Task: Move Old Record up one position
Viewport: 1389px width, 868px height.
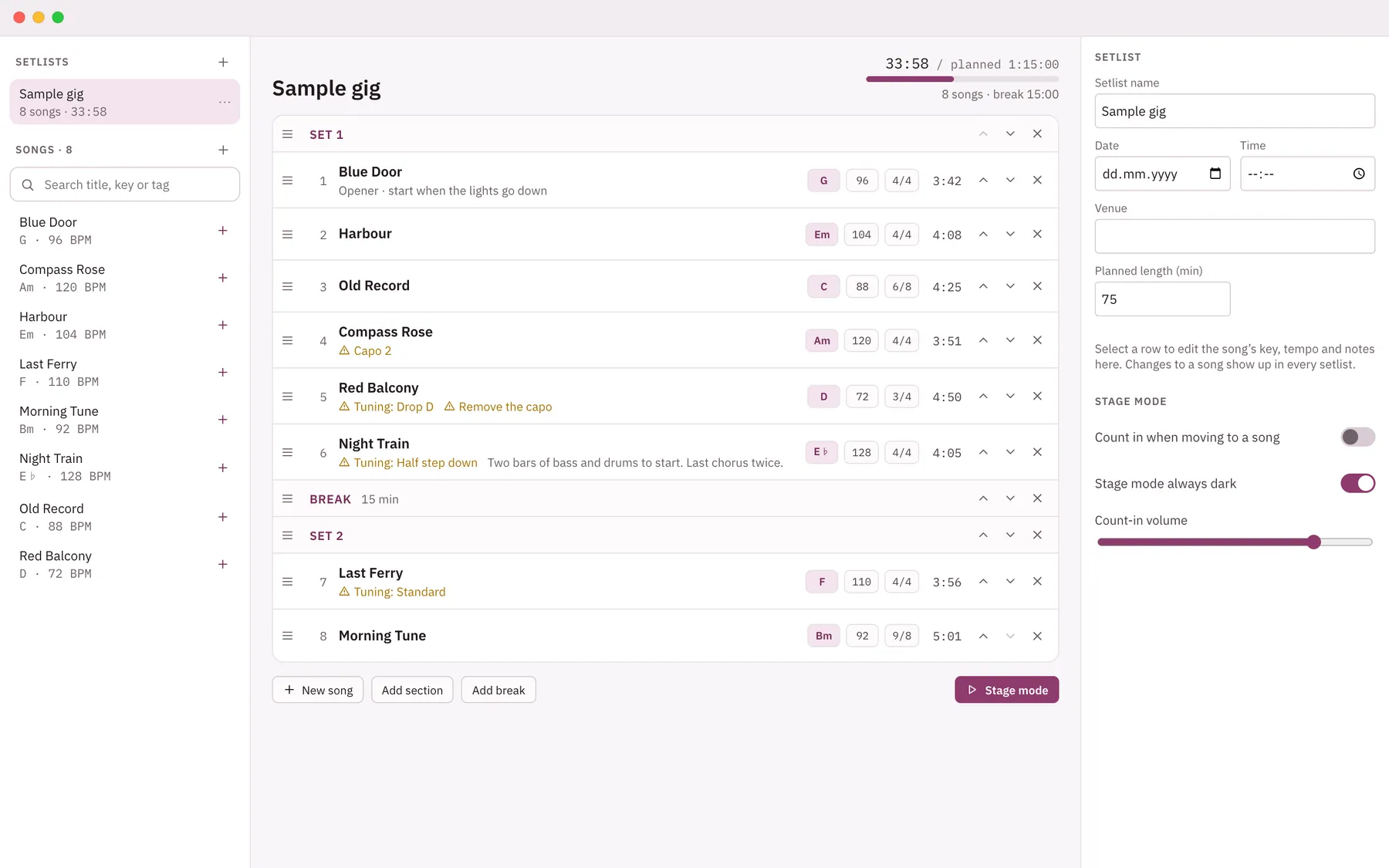Action: pyautogui.click(x=983, y=285)
